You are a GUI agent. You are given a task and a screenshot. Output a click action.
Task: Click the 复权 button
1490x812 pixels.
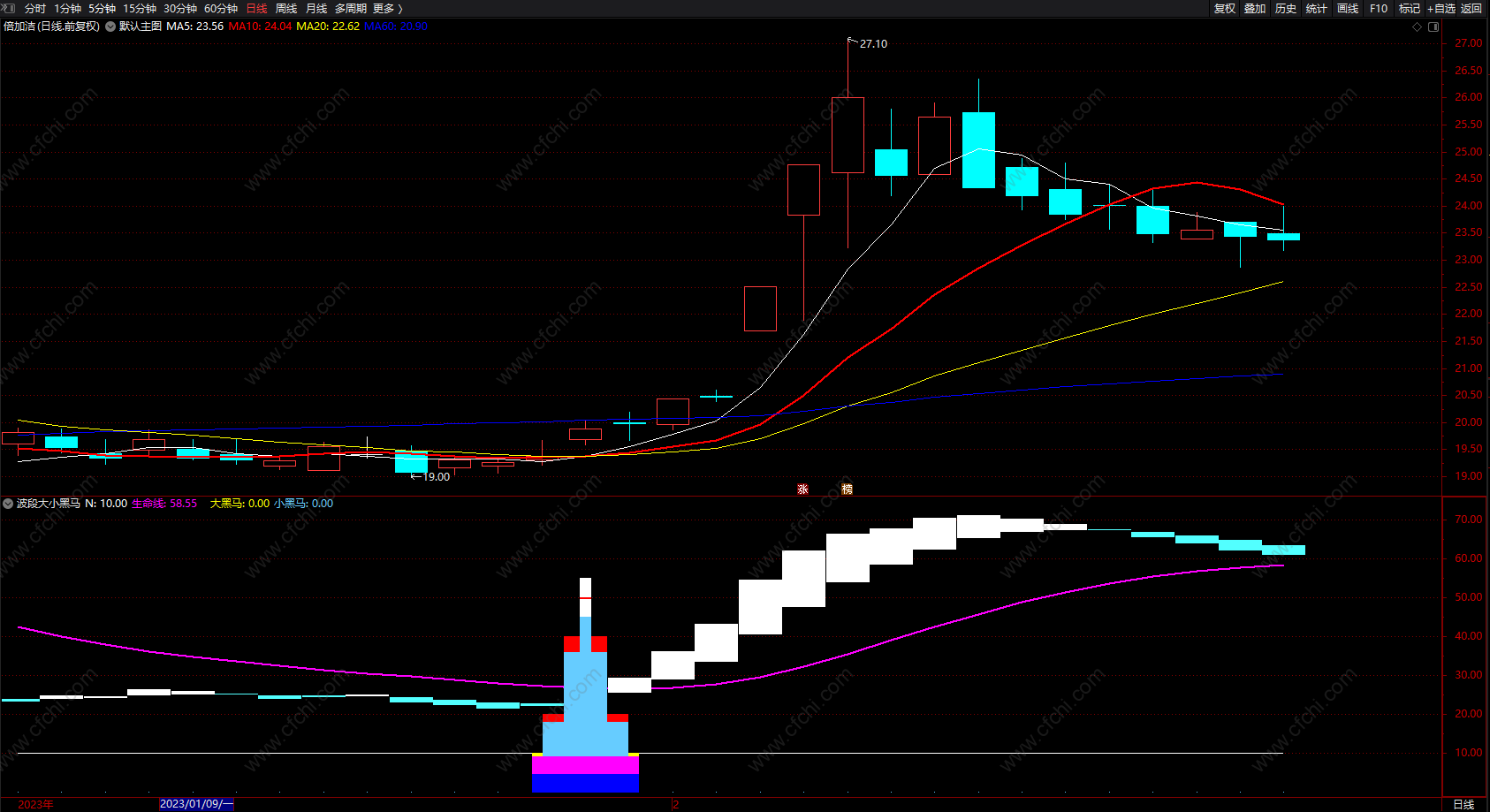pyautogui.click(x=1224, y=9)
